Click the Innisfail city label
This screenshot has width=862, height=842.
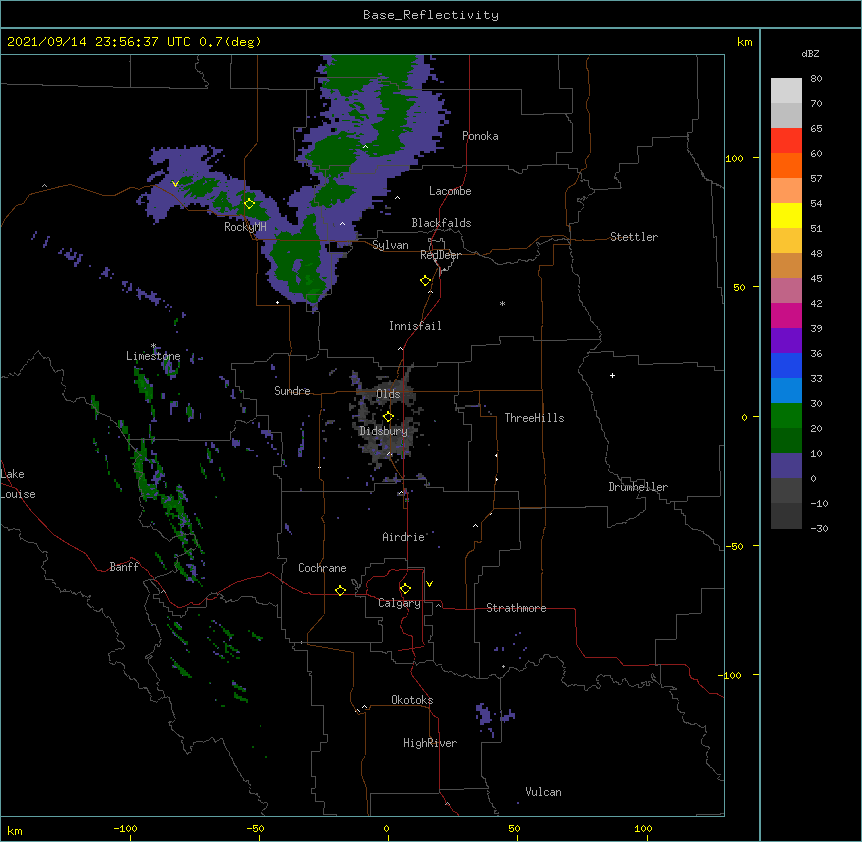[415, 326]
